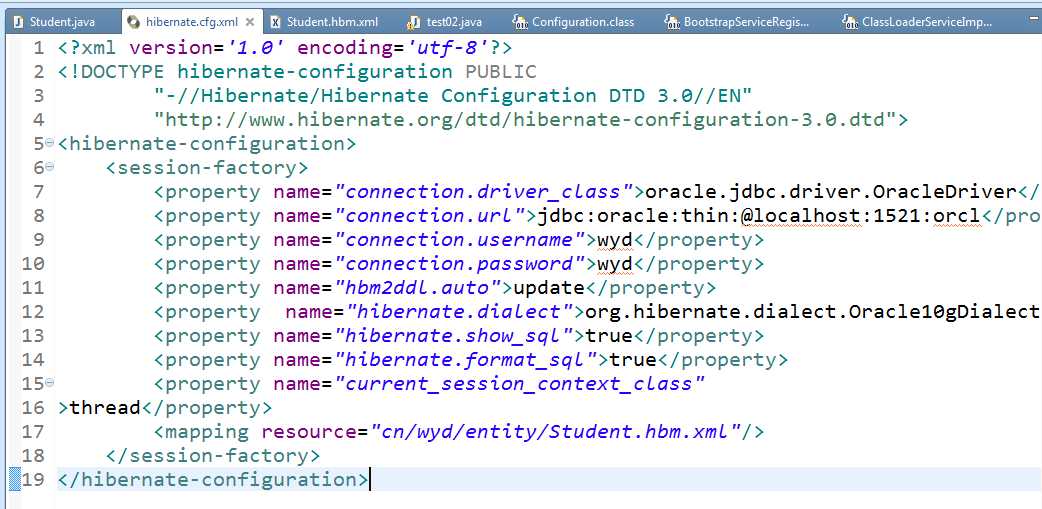Click the true value on the format_sql line
This screenshot has height=509, width=1042.
point(633,359)
